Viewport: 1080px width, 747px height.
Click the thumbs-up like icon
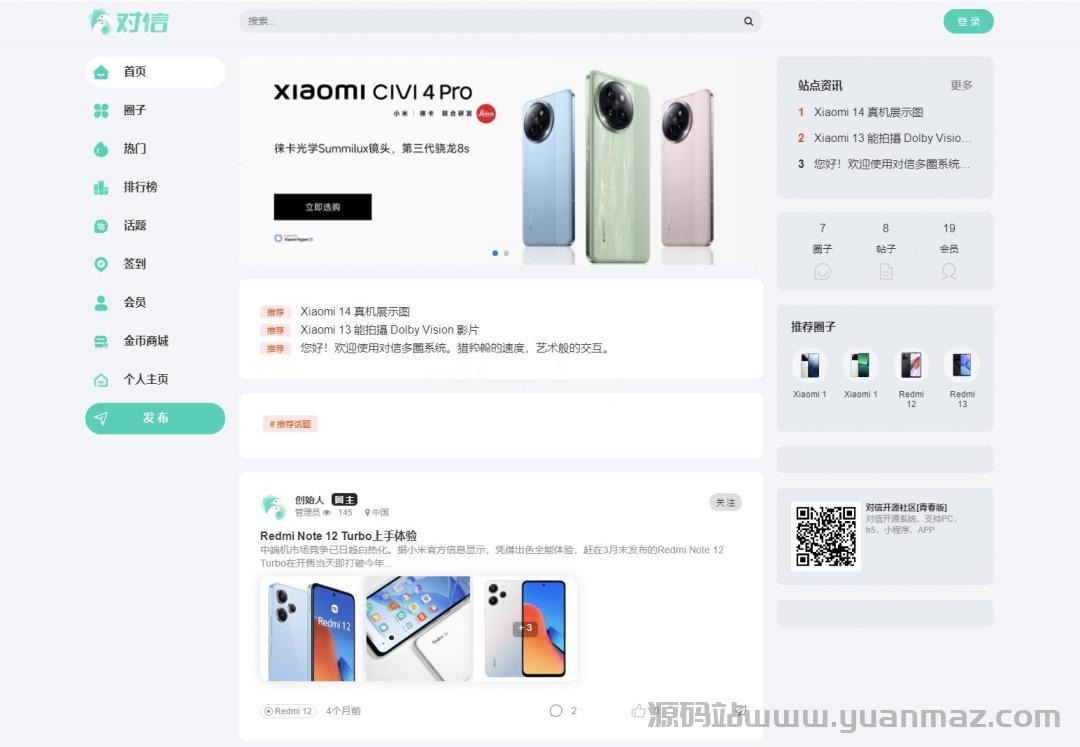(x=638, y=711)
